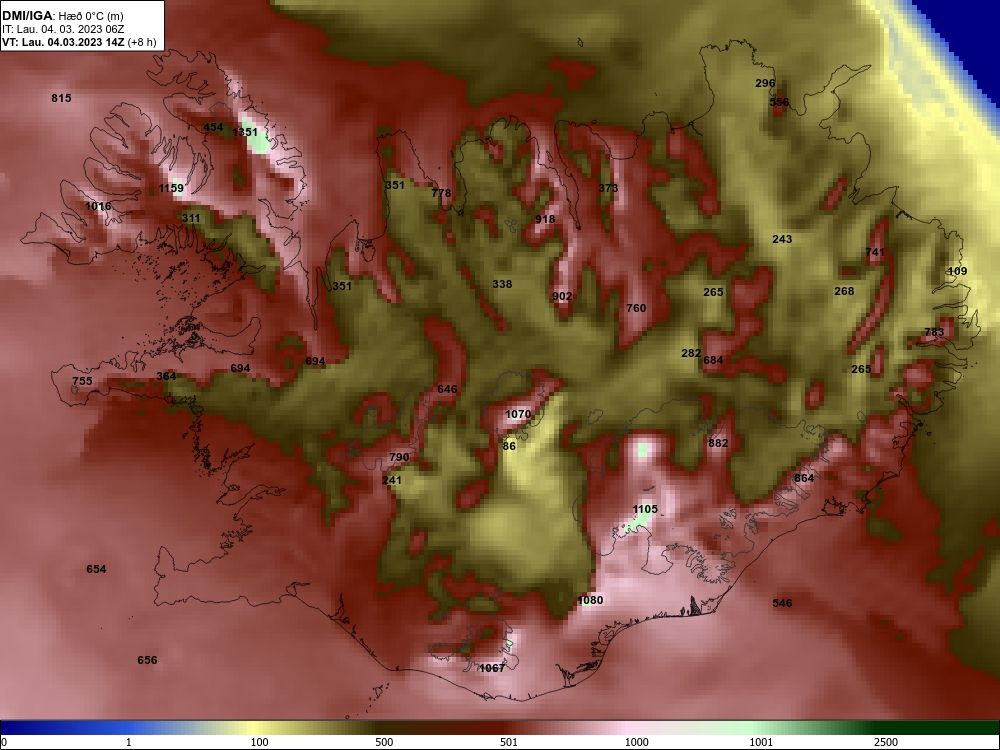
Task: Select the 282 map value
Action: coord(691,353)
